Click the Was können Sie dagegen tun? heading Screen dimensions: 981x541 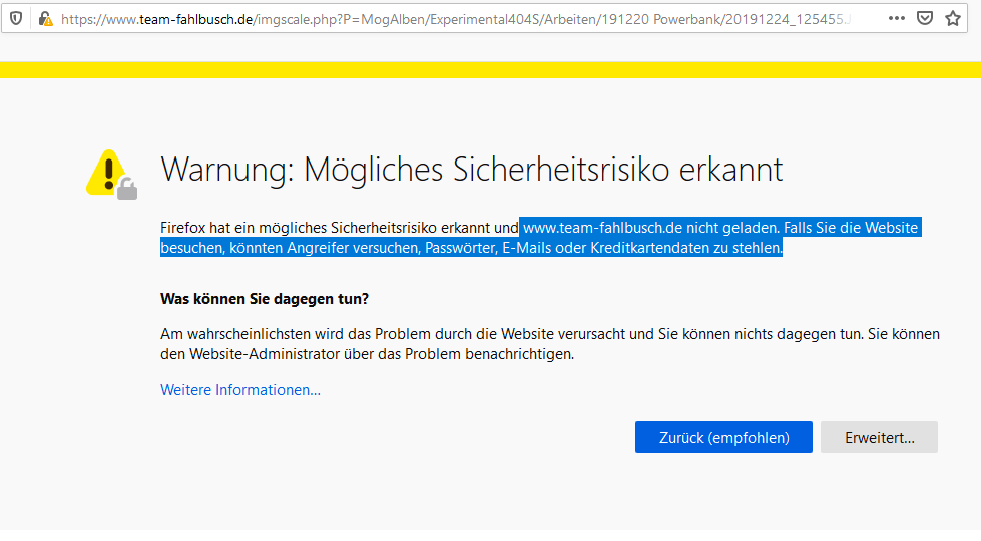pyautogui.click(x=264, y=299)
